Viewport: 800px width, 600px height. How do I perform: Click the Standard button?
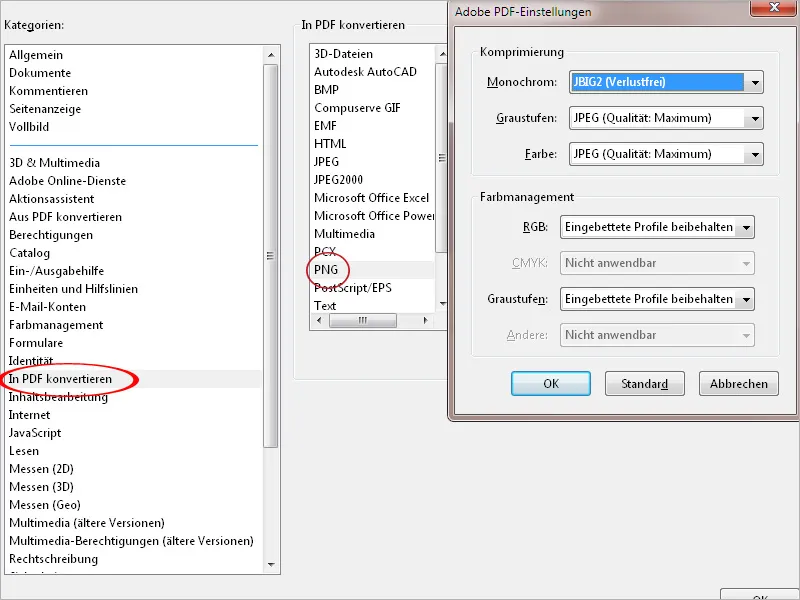point(644,384)
